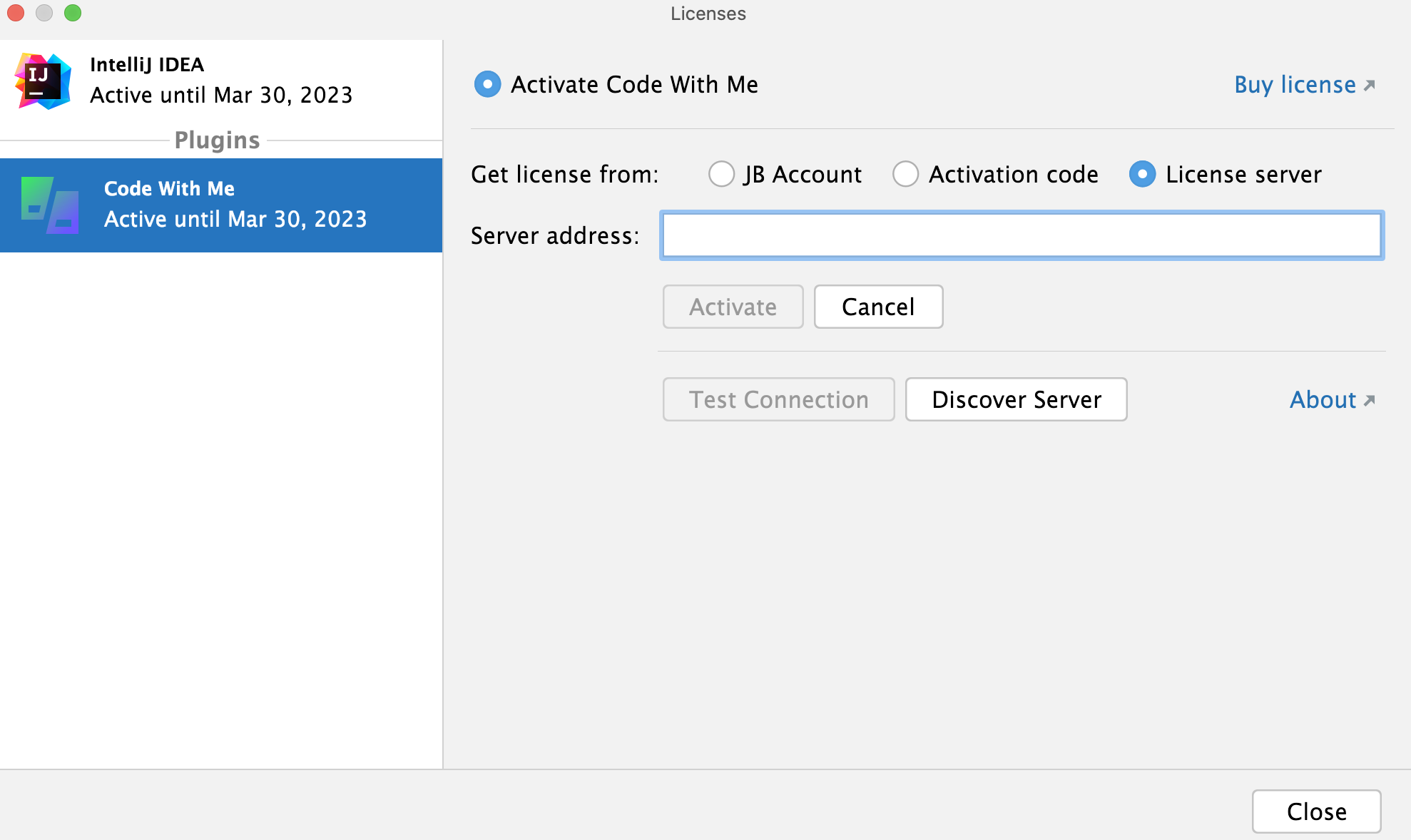The height and width of the screenshot is (840, 1411).
Task: Click the Licenses dialog title bar
Action: click(706, 13)
